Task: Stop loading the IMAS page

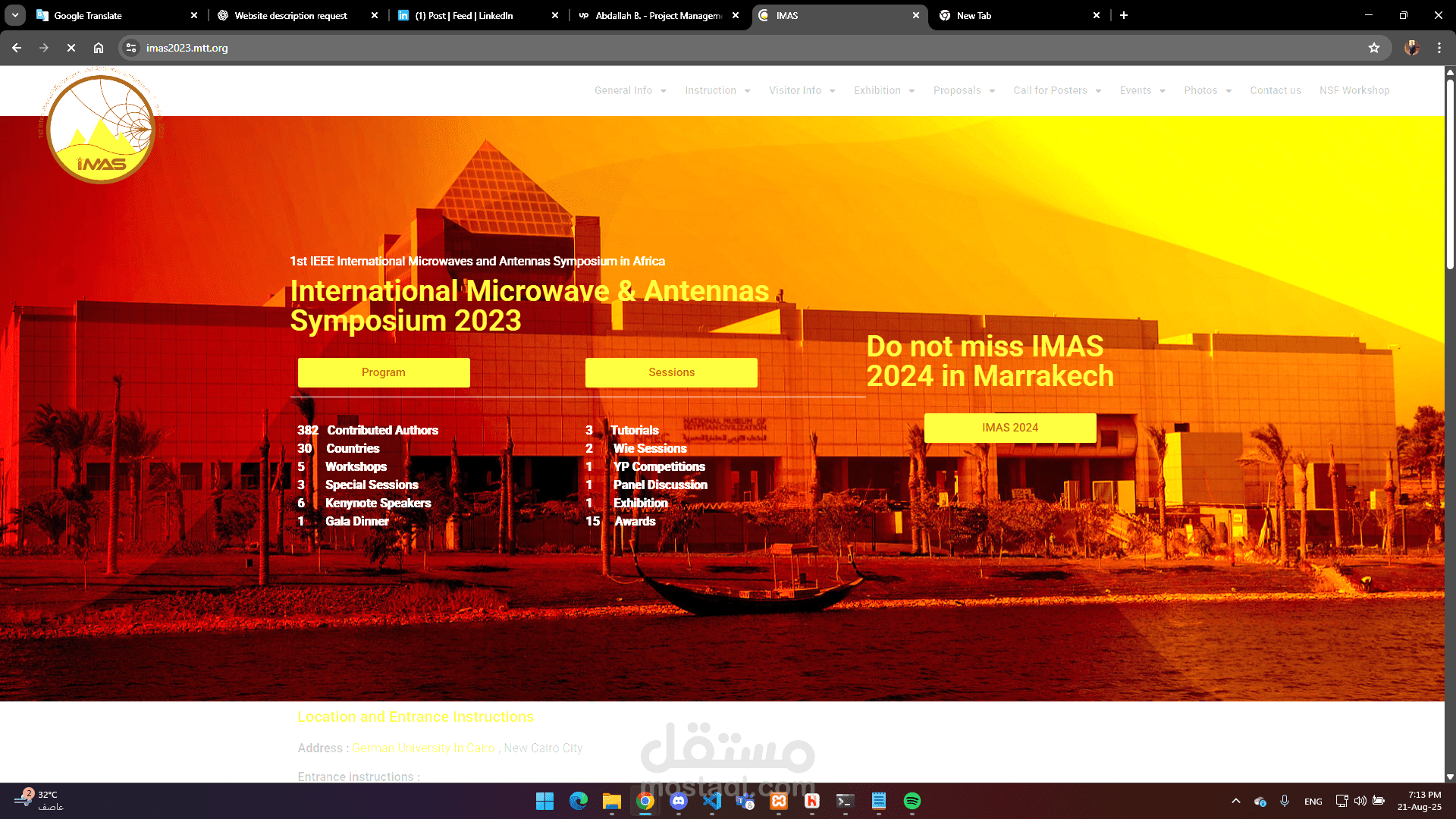Action: click(x=71, y=48)
